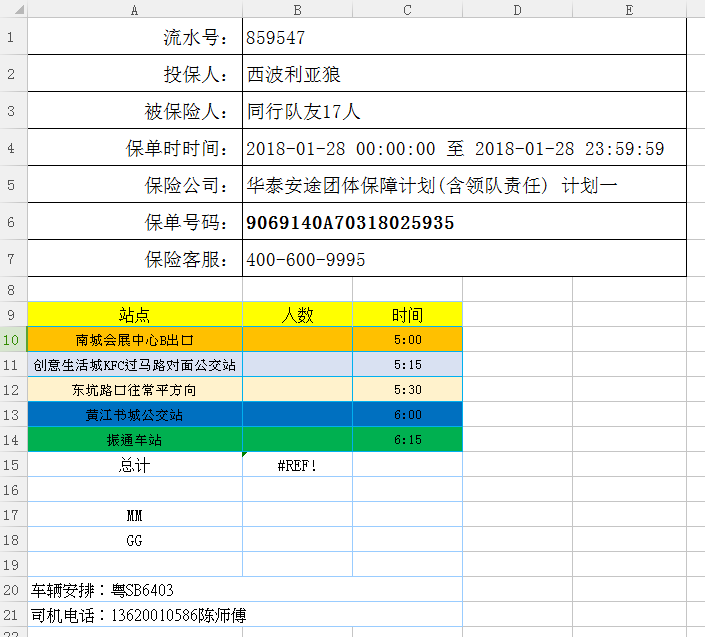Click yellow 时间 header cell
Viewport: 705px width, 637px height.
coord(407,314)
